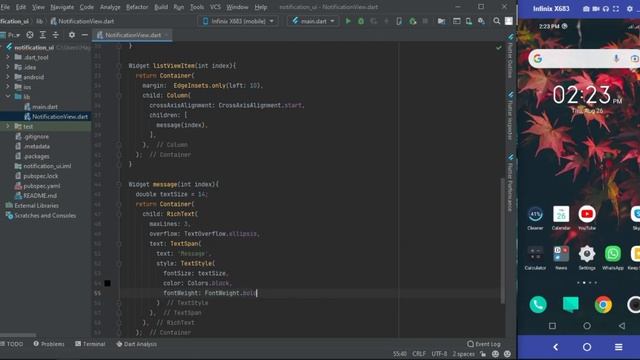Open Scratches and Consoles node
The width and height of the screenshot is (640, 360).
point(45,216)
